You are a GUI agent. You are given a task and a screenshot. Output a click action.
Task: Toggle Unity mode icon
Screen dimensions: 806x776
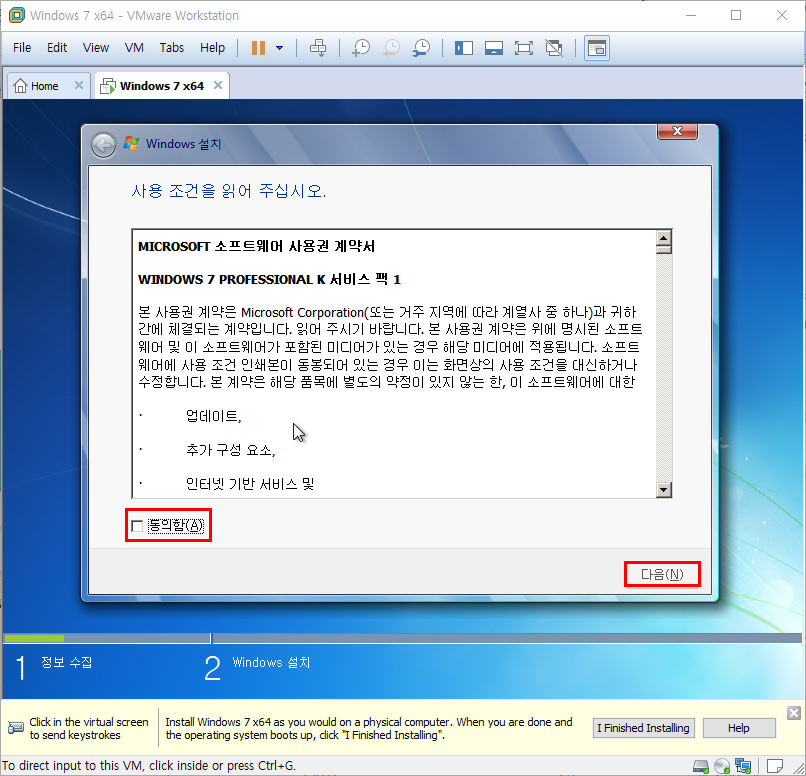(x=554, y=48)
